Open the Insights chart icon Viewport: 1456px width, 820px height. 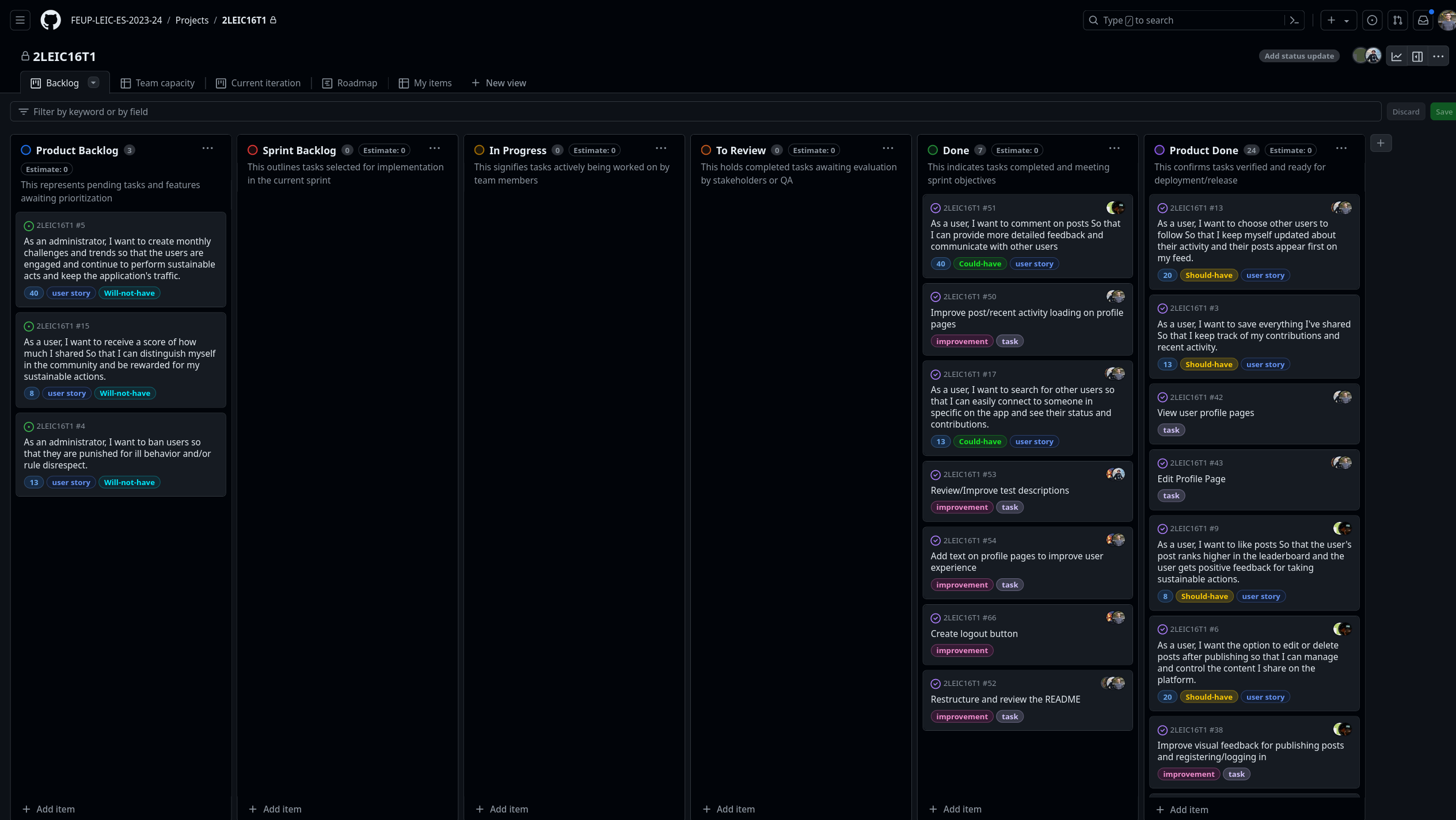1397,56
